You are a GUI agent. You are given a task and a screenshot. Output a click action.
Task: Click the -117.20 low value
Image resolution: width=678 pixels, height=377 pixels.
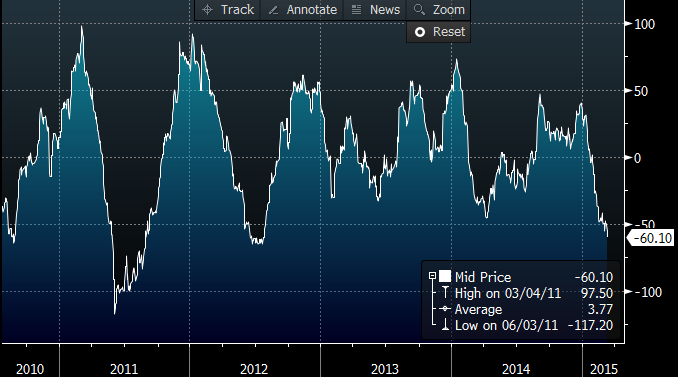coord(590,326)
